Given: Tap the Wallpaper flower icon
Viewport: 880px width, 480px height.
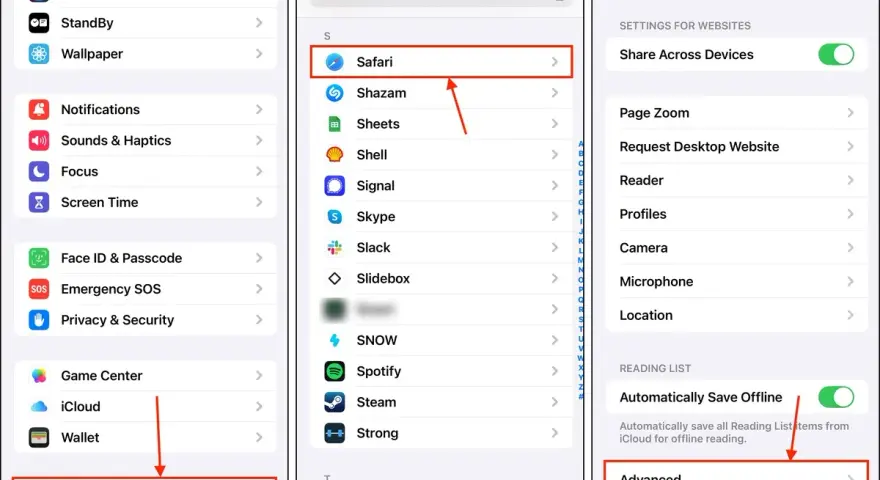Looking at the screenshot, I should (x=39, y=54).
